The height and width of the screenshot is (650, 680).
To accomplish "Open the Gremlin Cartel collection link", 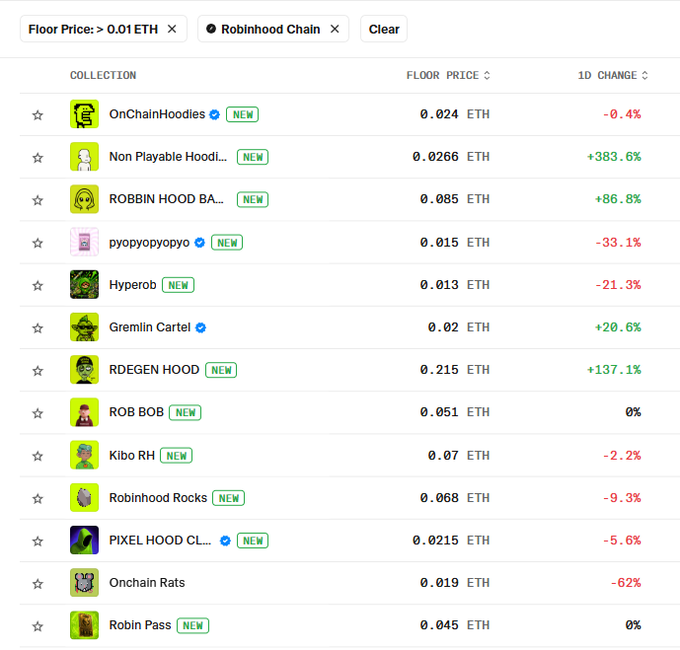I will point(150,327).
